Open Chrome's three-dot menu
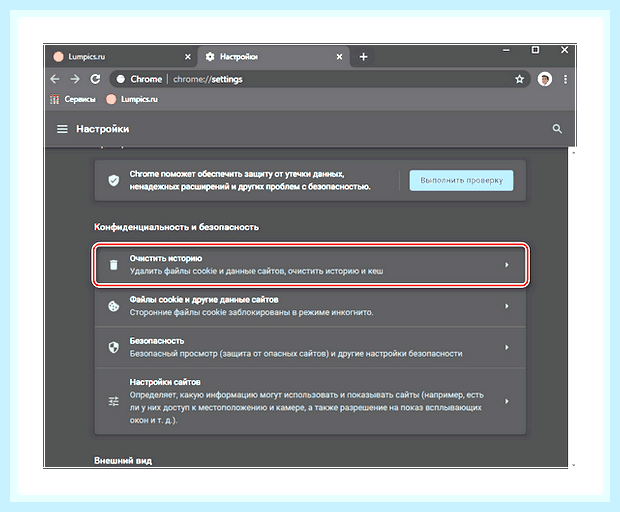 565,79
